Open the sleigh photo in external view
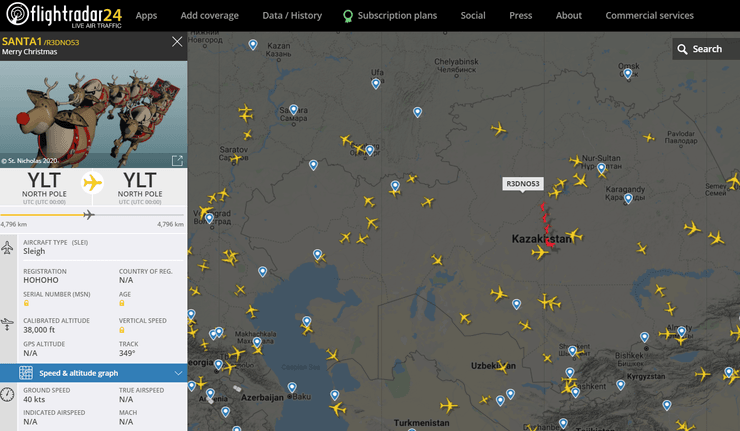Image resolution: width=740 pixels, height=431 pixels. point(177,160)
